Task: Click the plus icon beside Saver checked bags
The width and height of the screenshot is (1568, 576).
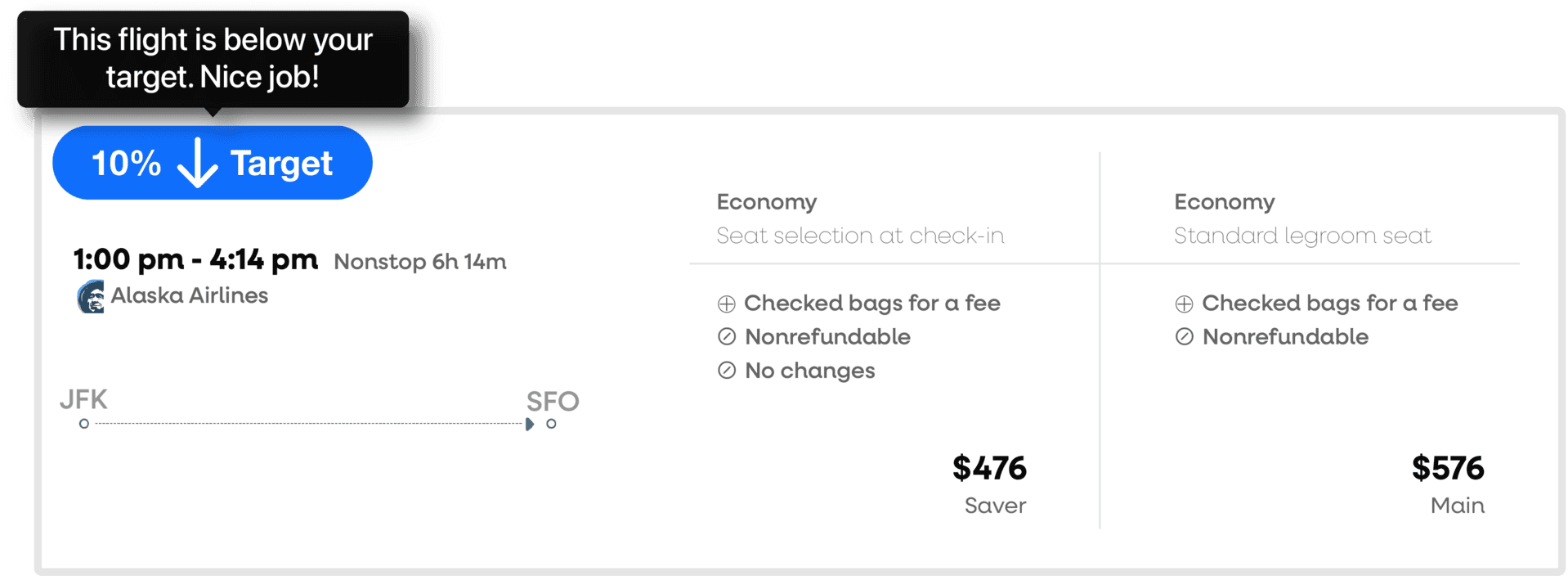Action: [x=726, y=304]
